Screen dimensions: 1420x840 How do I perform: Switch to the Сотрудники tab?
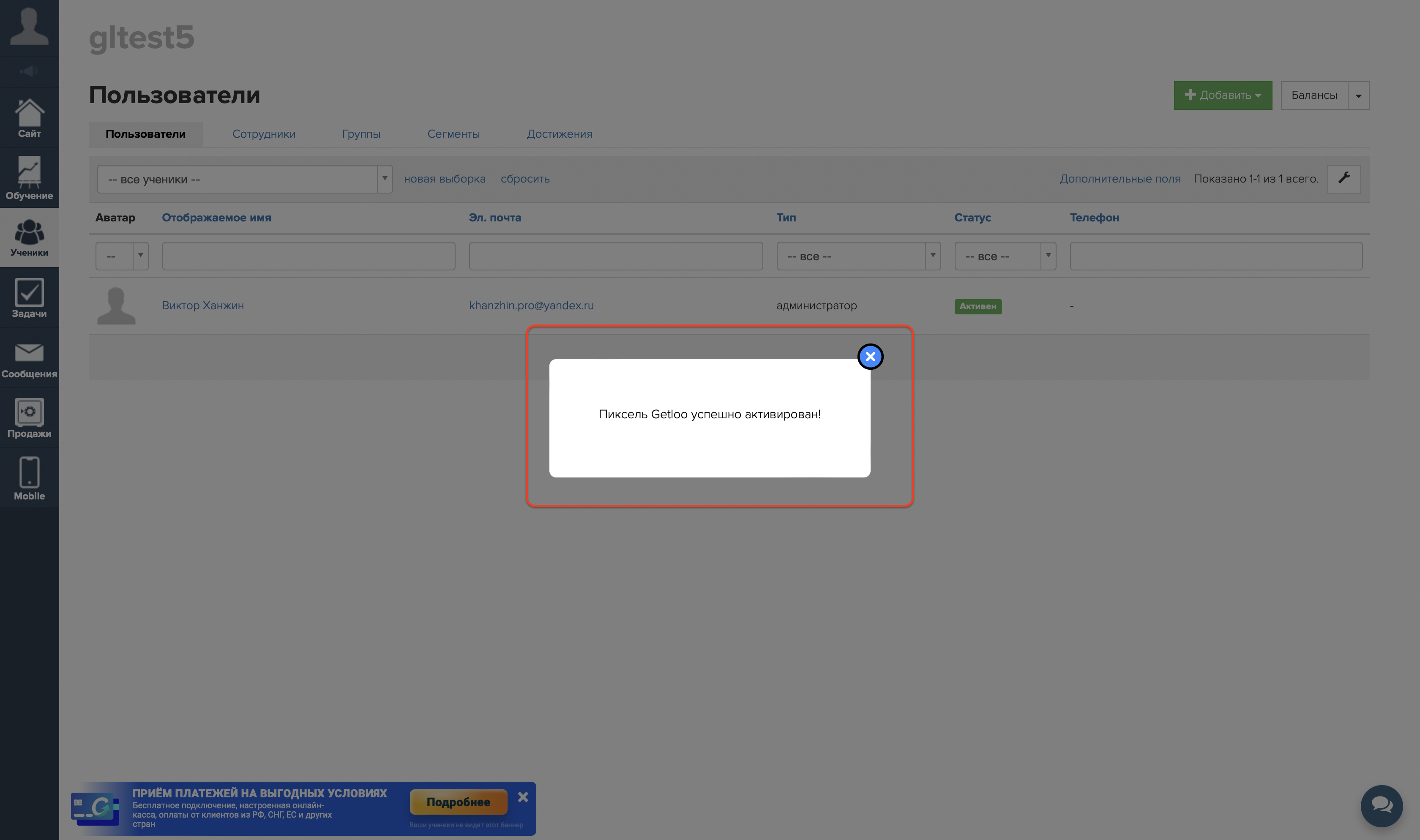(x=264, y=134)
